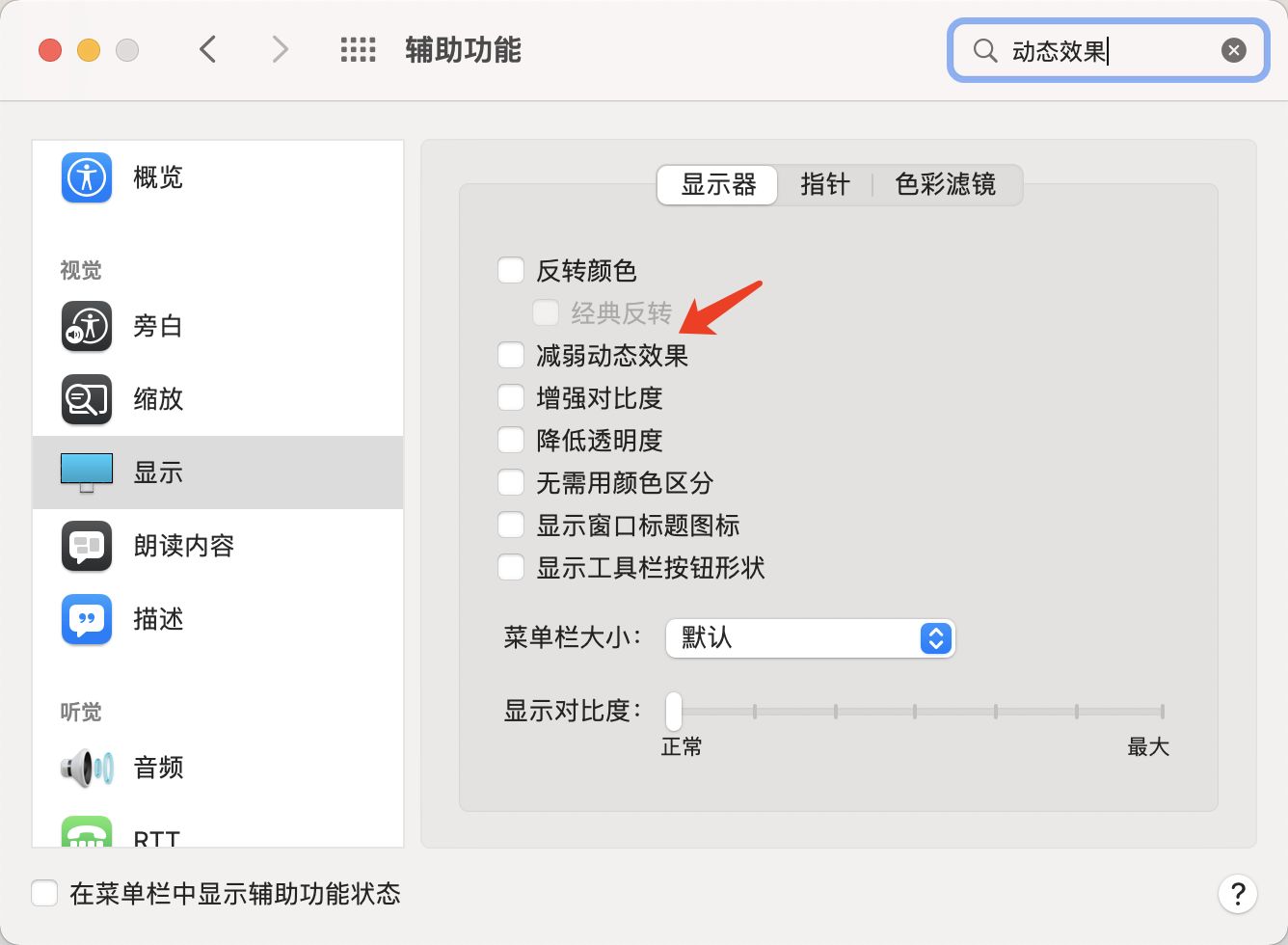Screen dimensions: 1288x945
Task: Click the show-all grid icon in toolbar
Action: coord(358,50)
